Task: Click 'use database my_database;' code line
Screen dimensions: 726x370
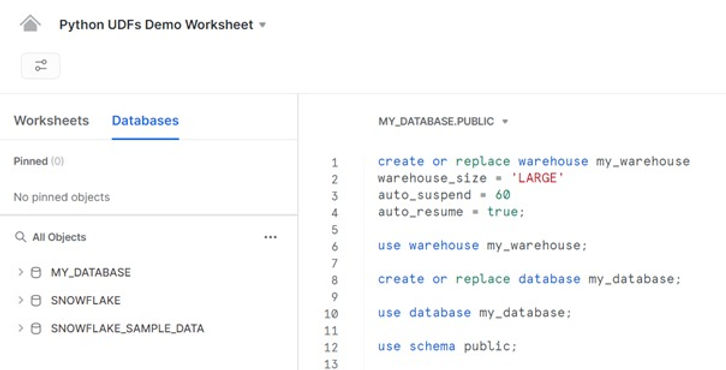Action: [475, 313]
